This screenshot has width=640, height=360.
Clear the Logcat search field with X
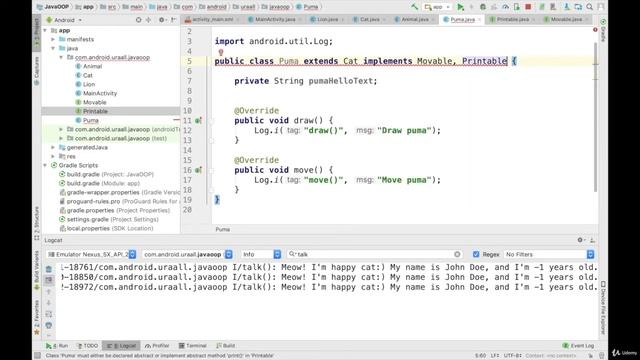(x=457, y=254)
